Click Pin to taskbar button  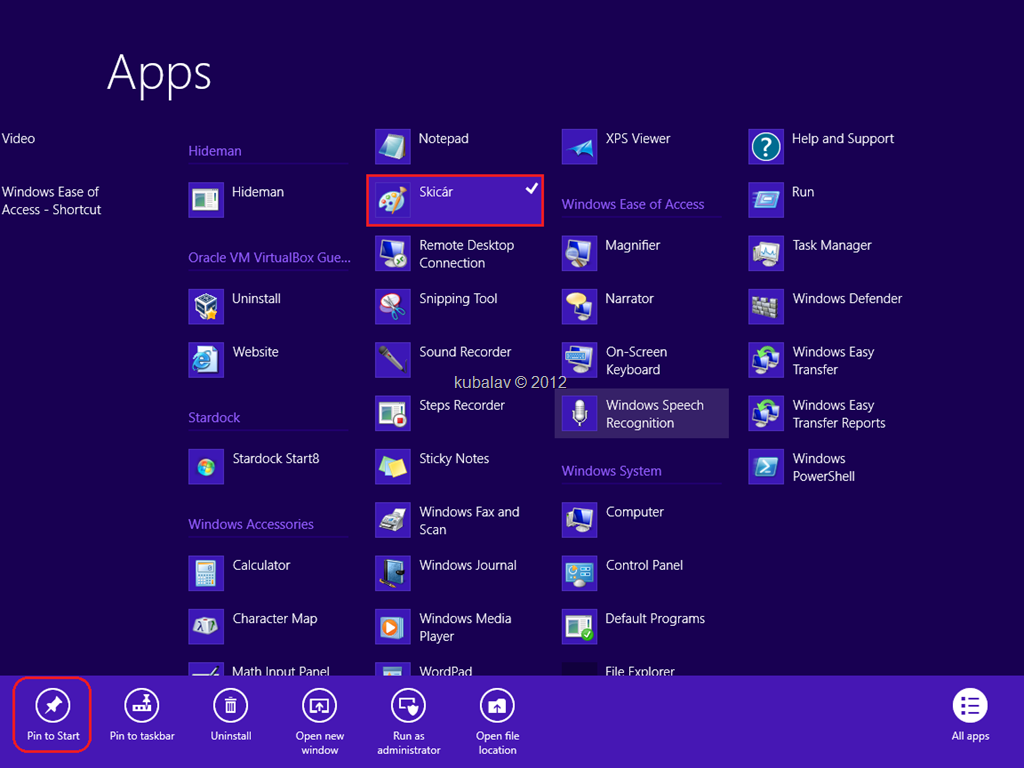point(142,715)
